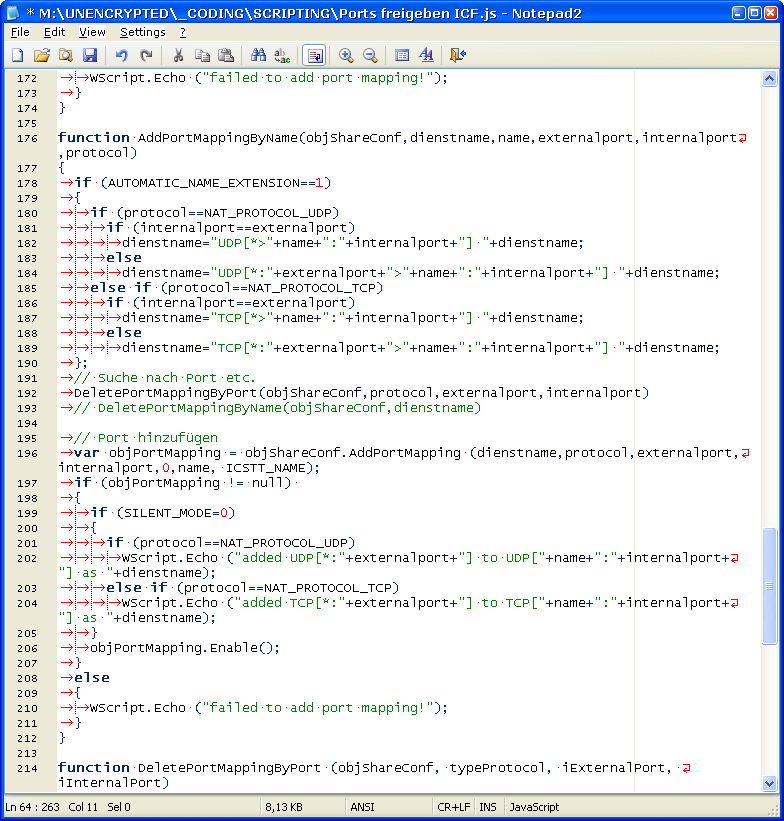The image size is (784, 821).
Task: Open Customize Schemes font icon
Action: coord(426,55)
